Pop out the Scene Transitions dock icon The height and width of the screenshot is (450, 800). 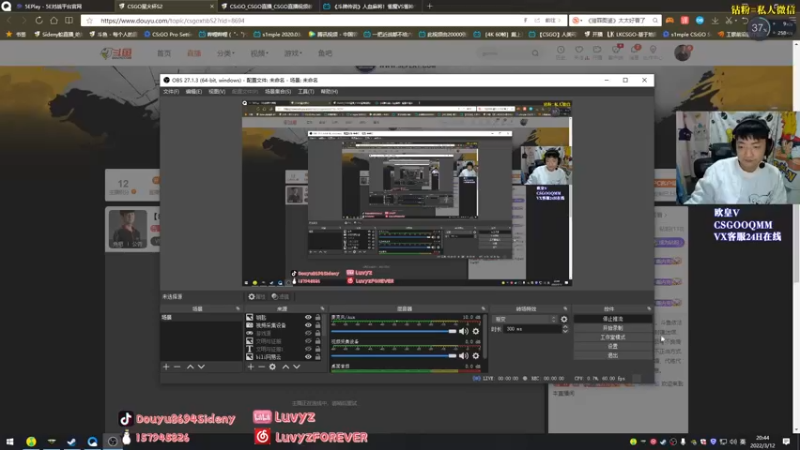click(565, 309)
